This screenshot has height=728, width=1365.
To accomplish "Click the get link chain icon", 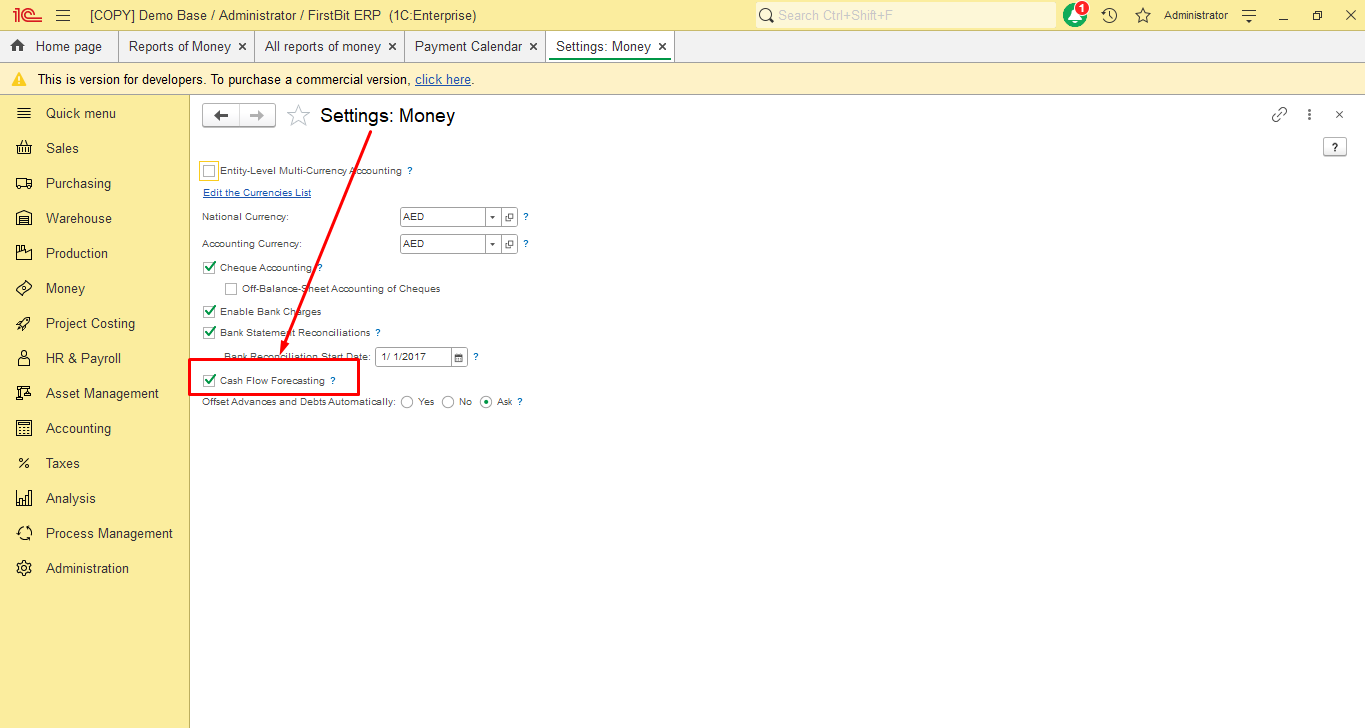I will [x=1279, y=115].
